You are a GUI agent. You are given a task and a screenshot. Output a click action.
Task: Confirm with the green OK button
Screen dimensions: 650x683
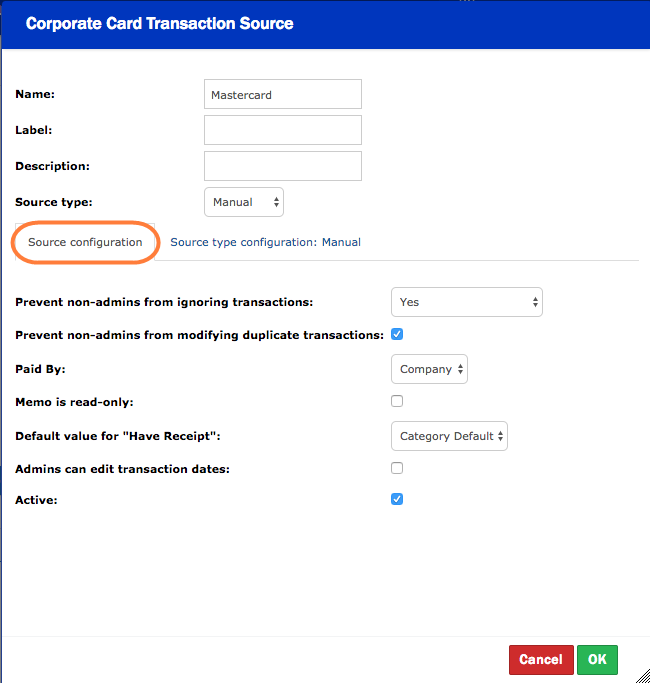point(597,659)
